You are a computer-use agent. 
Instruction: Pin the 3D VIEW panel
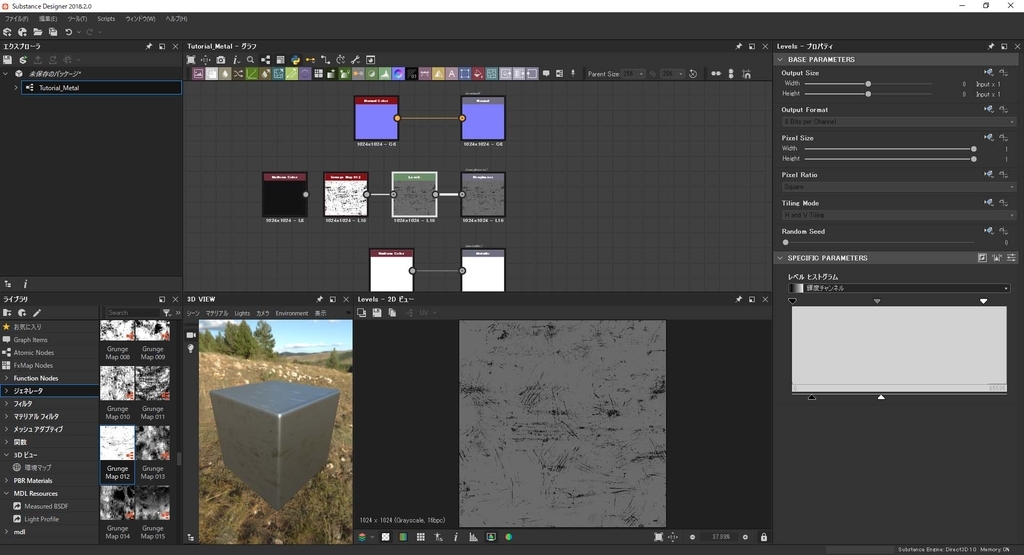click(319, 299)
